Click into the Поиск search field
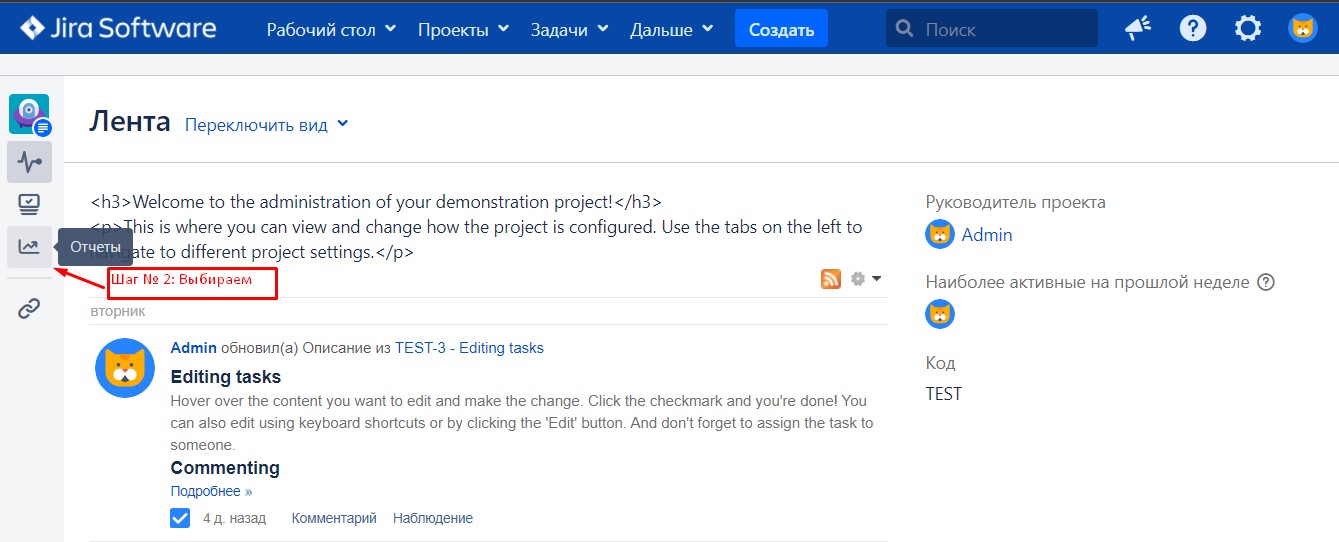Image resolution: width=1339 pixels, height=542 pixels. pyautogui.click(x=991, y=28)
